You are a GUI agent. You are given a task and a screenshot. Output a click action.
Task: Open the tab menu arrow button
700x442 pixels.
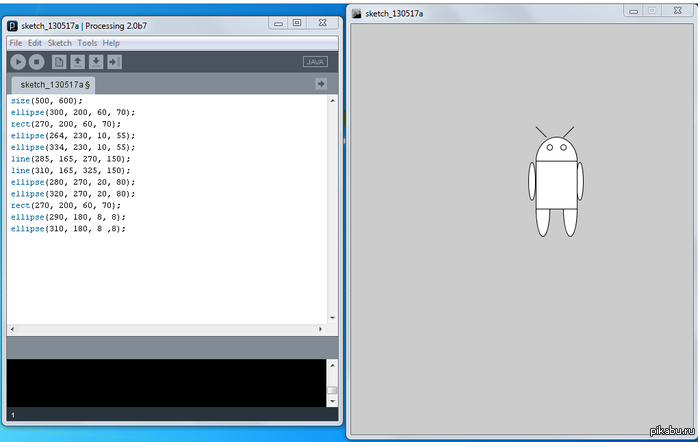[x=321, y=84]
